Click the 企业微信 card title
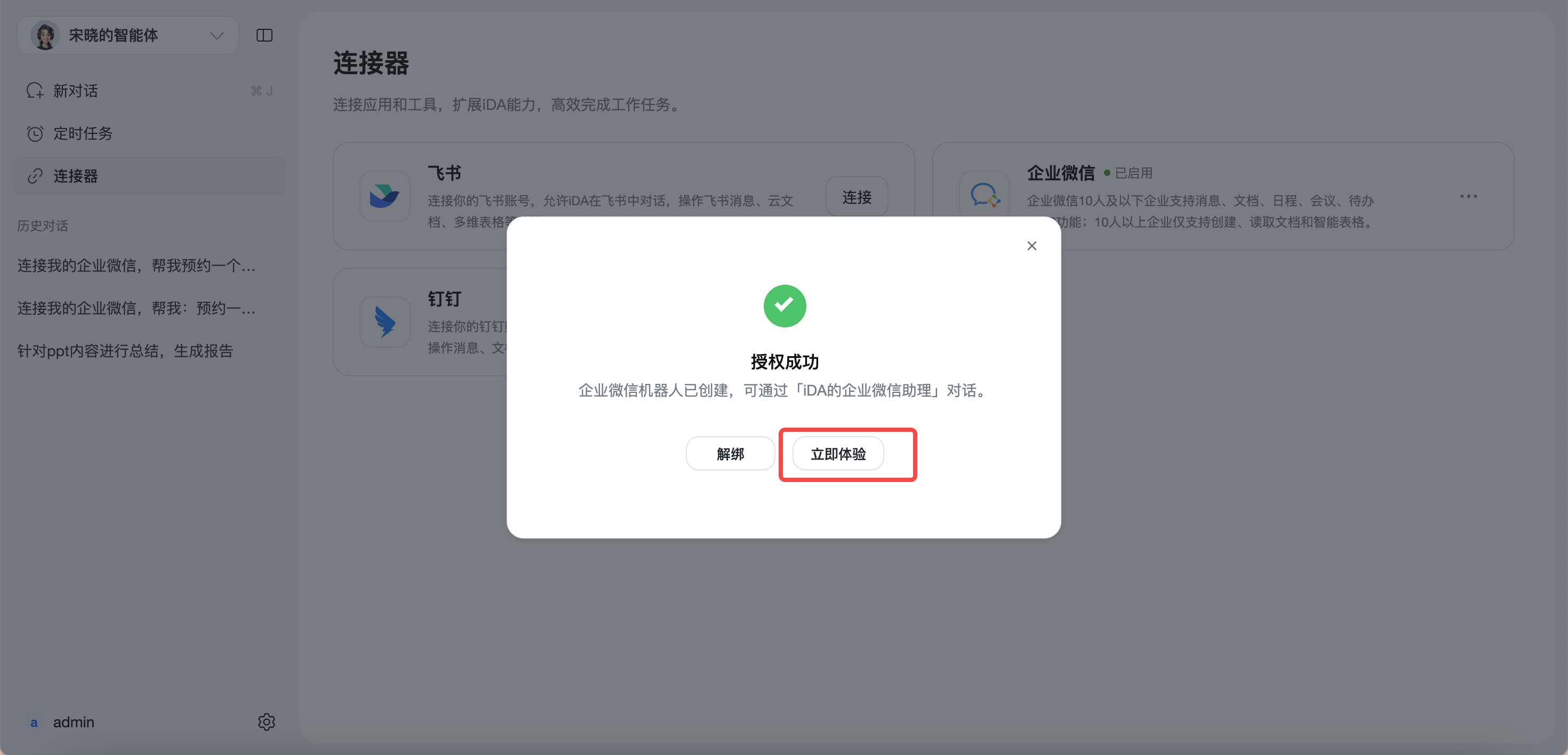 (1060, 173)
